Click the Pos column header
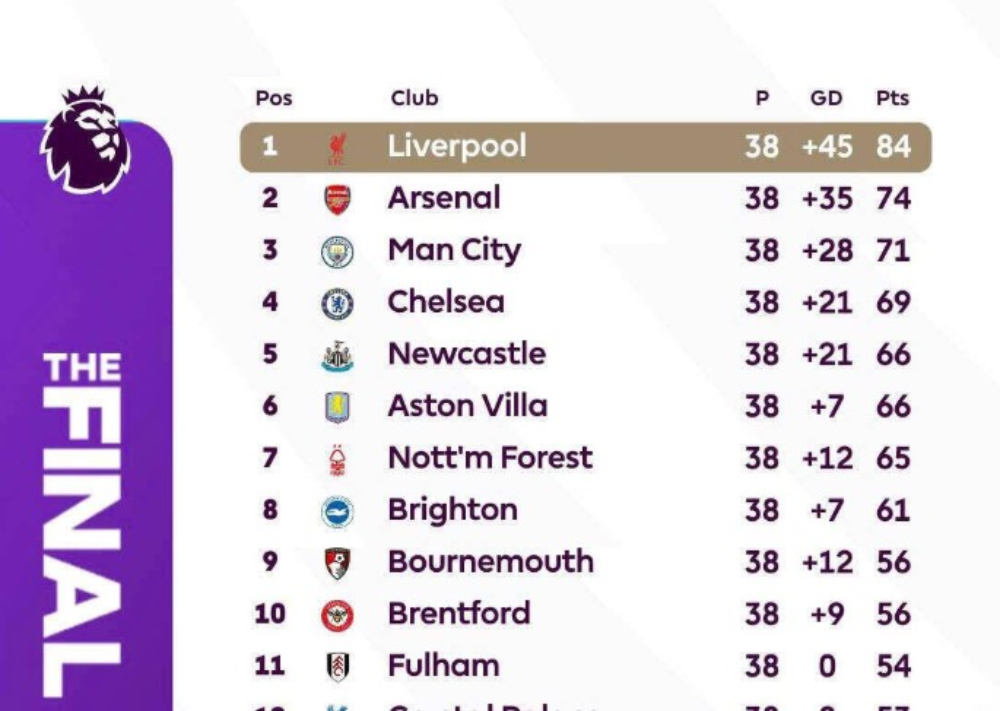 pyautogui.click(x=273, y=98)
